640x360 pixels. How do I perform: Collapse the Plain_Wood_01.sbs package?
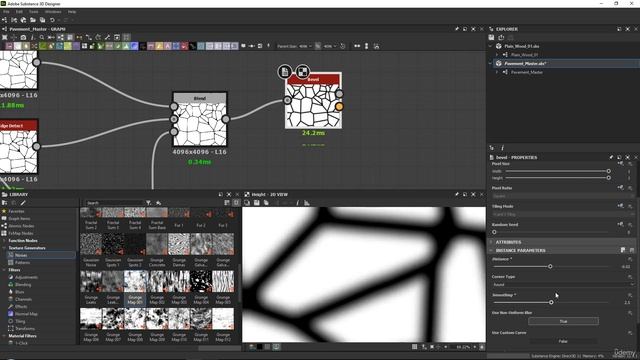point(491,46)
